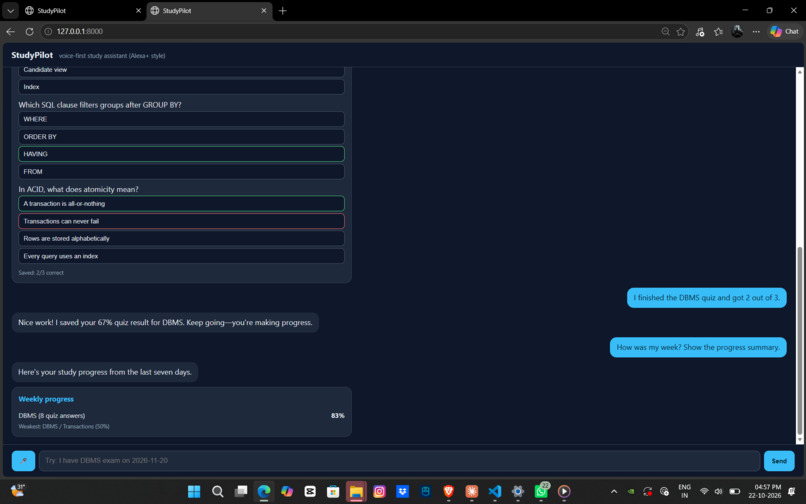Choose 'Transactions can never fail' option
The height and width of the screenshot is (504, 806).
coord(181,221)
